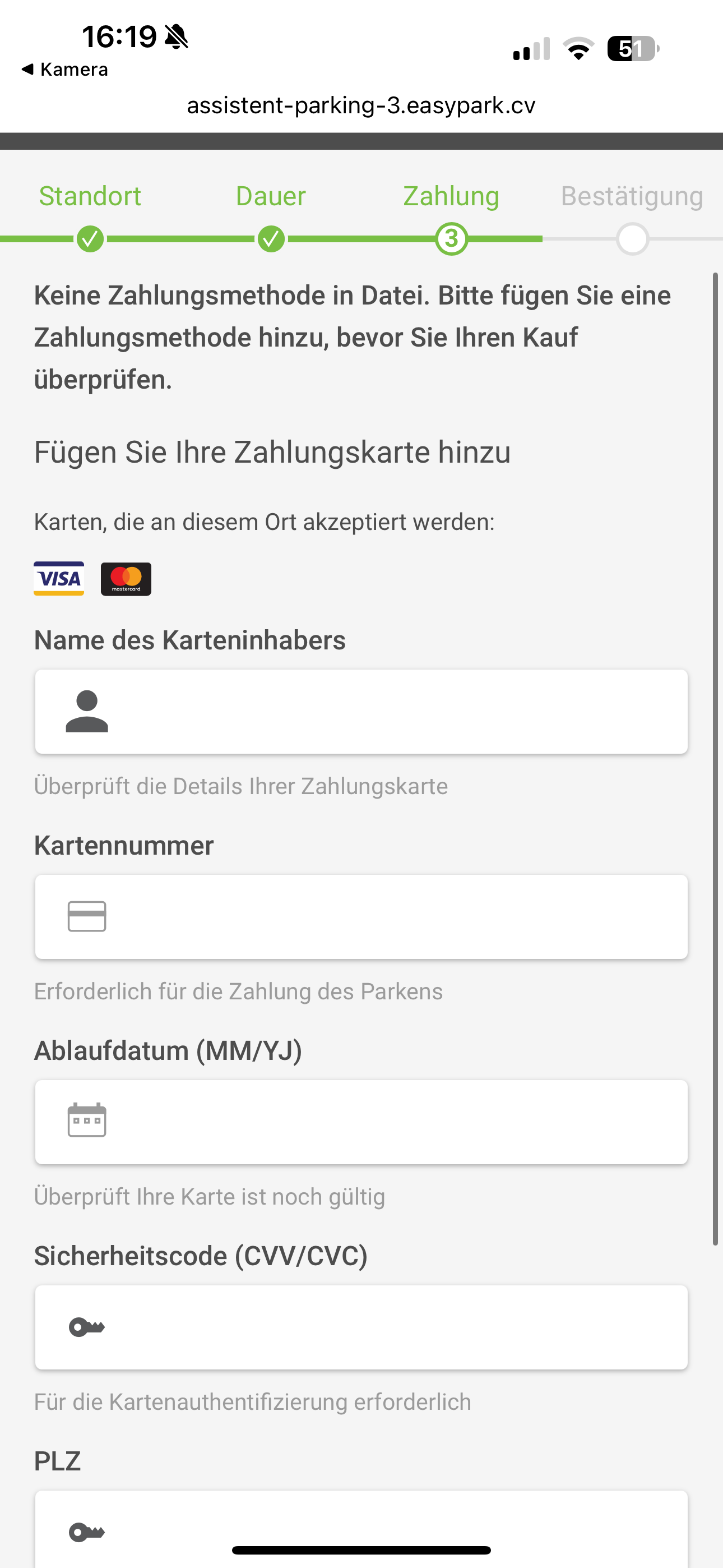Tap the Mastercard logo
Viewport: 723px width, 1568px height.
[126, 579]
